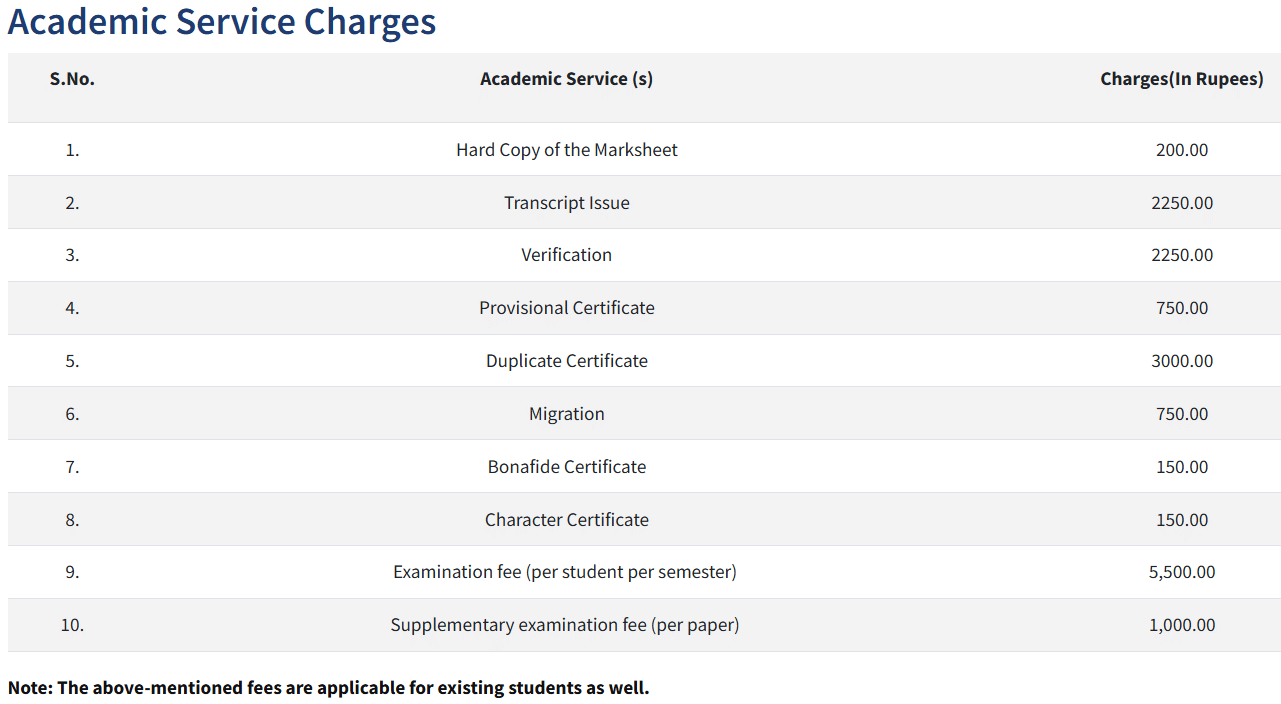Click the 'Duplicate Certificate' cell
Viewport: 1281px width, 704px height.
(x=567, y=361)
